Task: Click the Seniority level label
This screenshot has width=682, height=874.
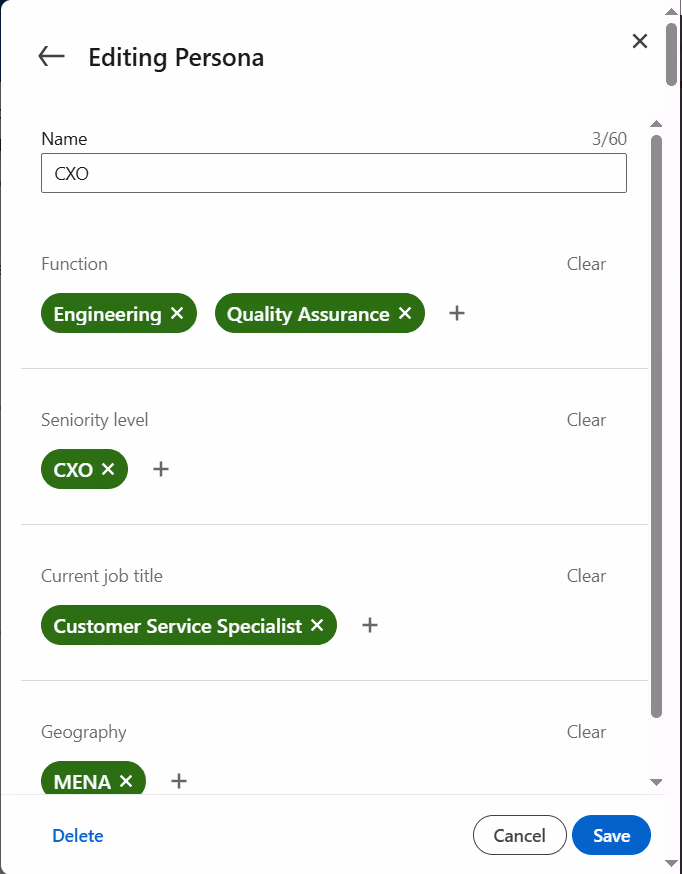Action: pos(95,420)
